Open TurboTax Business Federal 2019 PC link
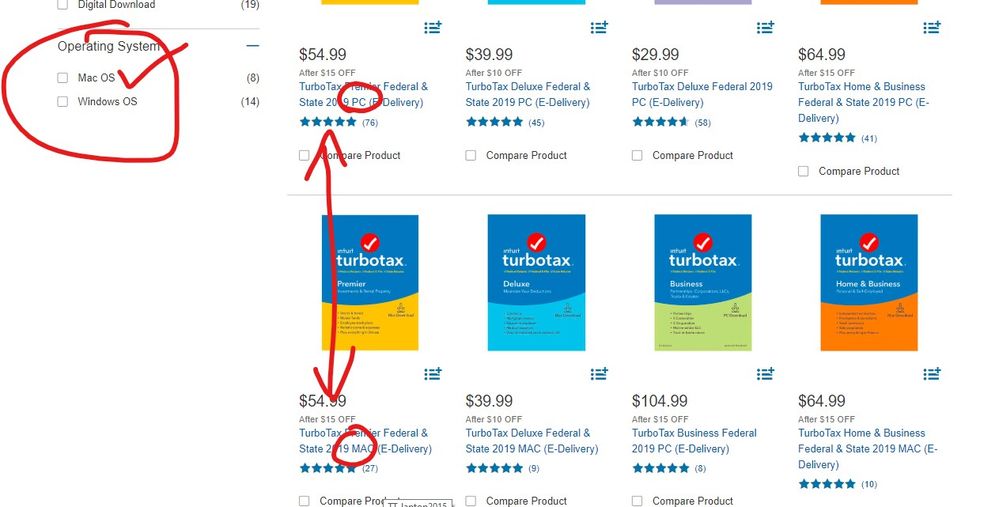 694,441
